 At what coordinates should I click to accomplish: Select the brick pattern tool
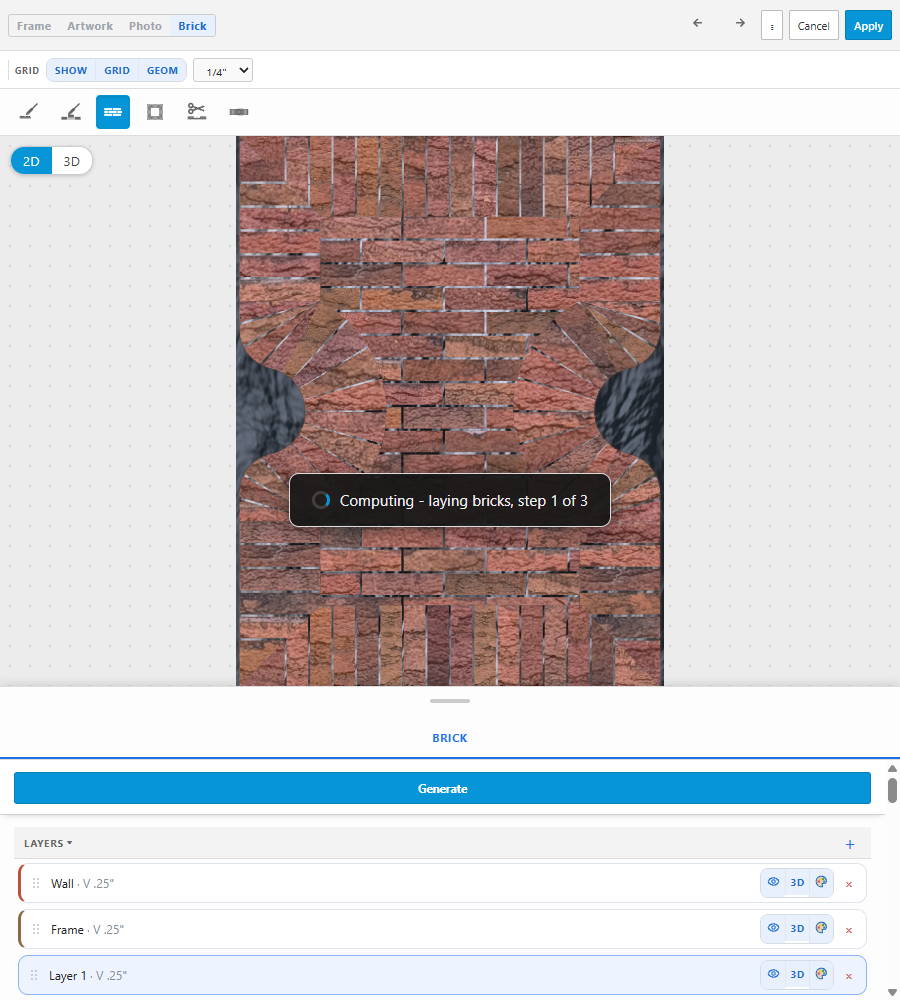(113, 112)
